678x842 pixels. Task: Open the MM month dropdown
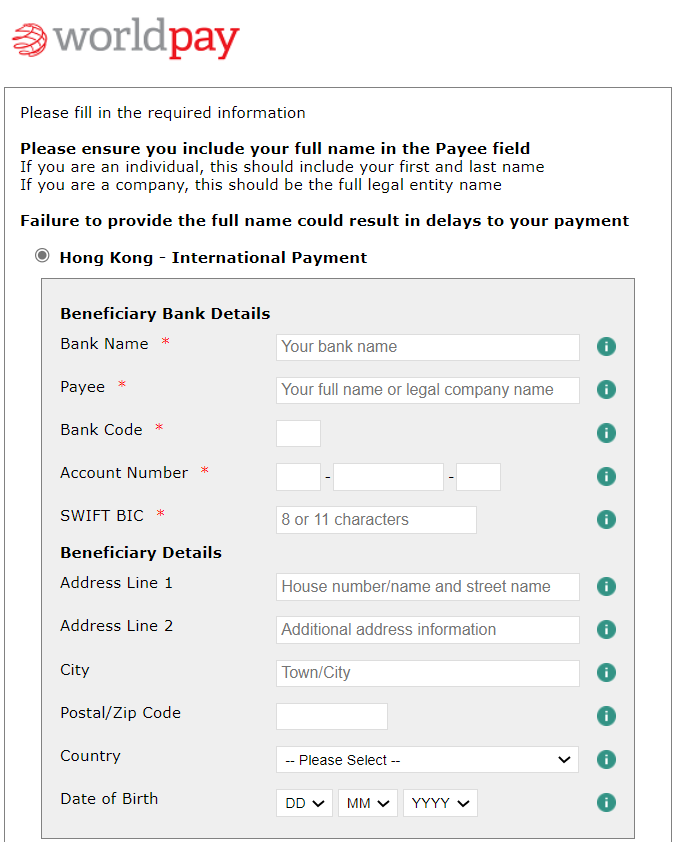point(368,803)
